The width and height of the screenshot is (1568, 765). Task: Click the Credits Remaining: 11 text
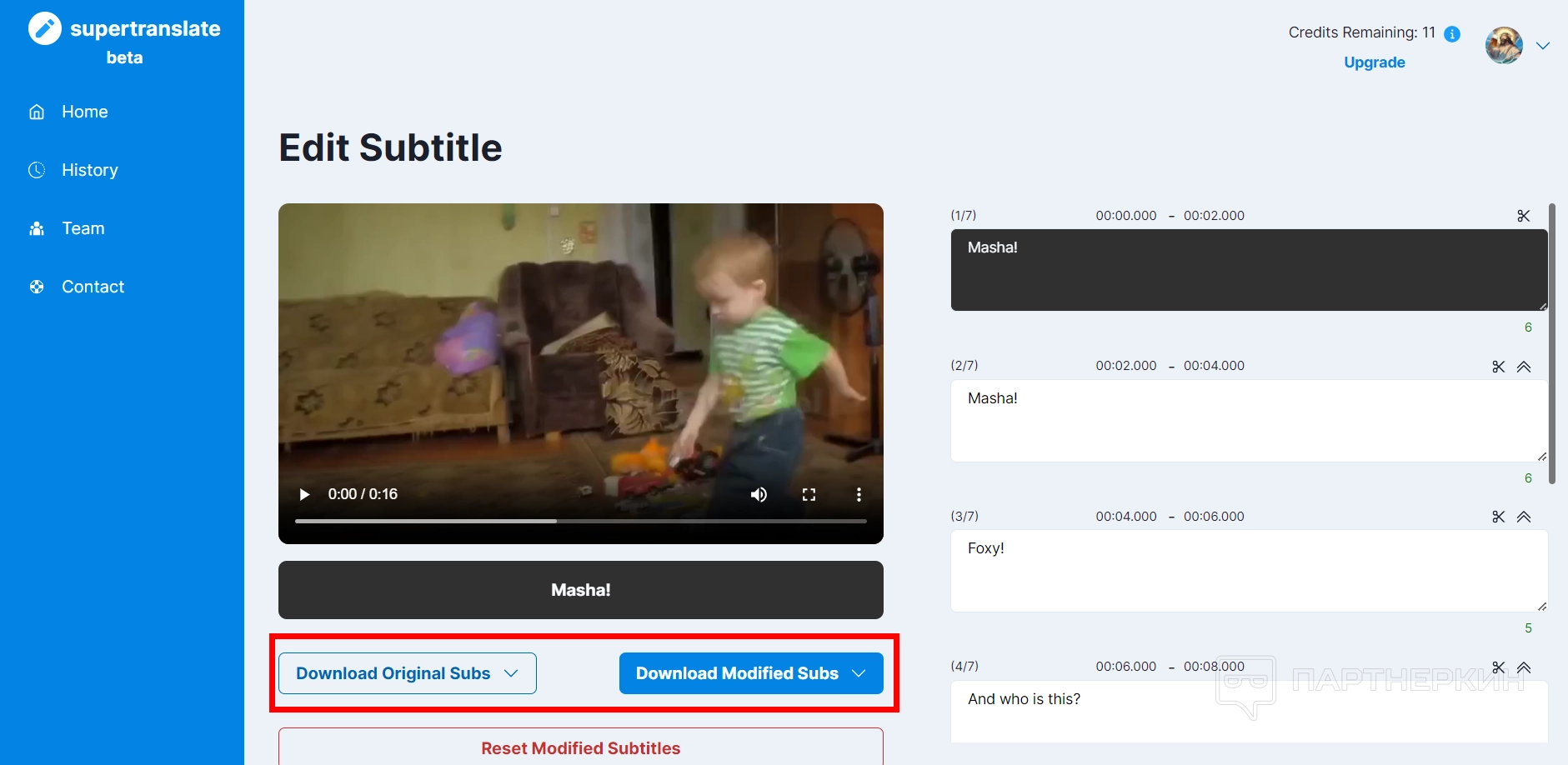click(1362, 32)
